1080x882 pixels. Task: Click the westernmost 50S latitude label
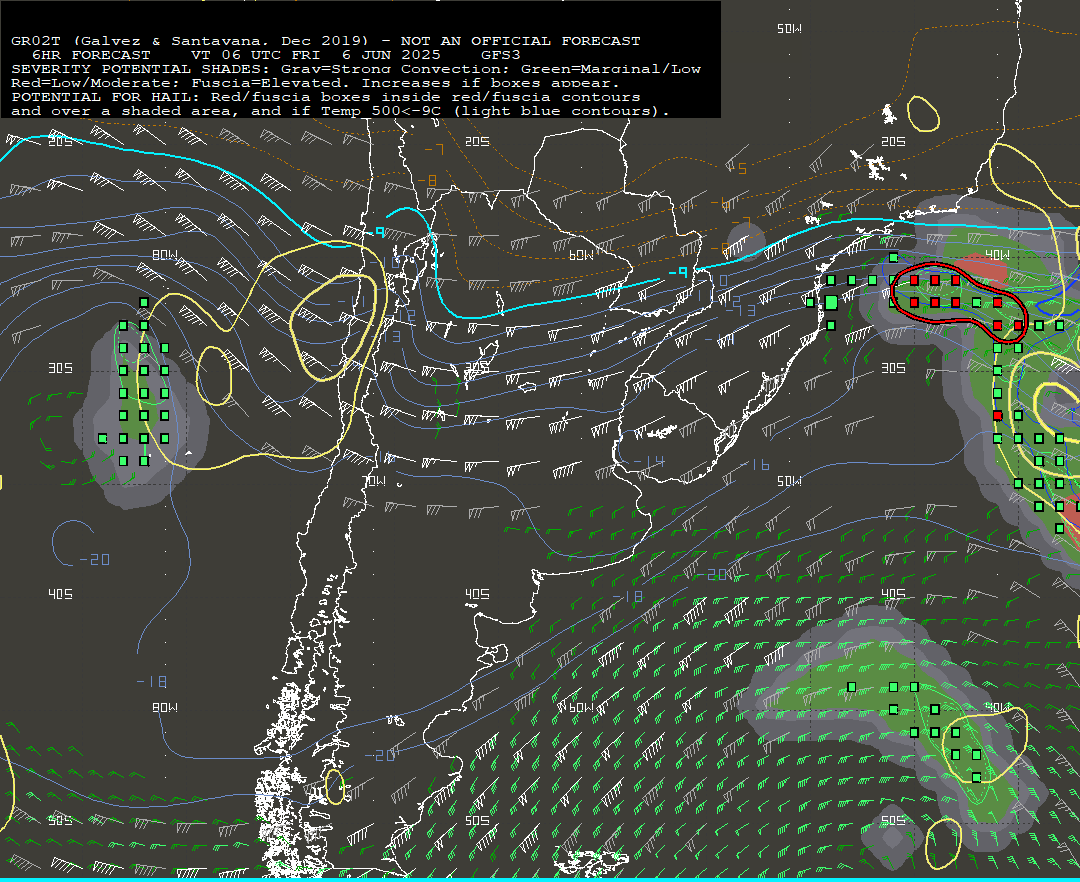61,820
